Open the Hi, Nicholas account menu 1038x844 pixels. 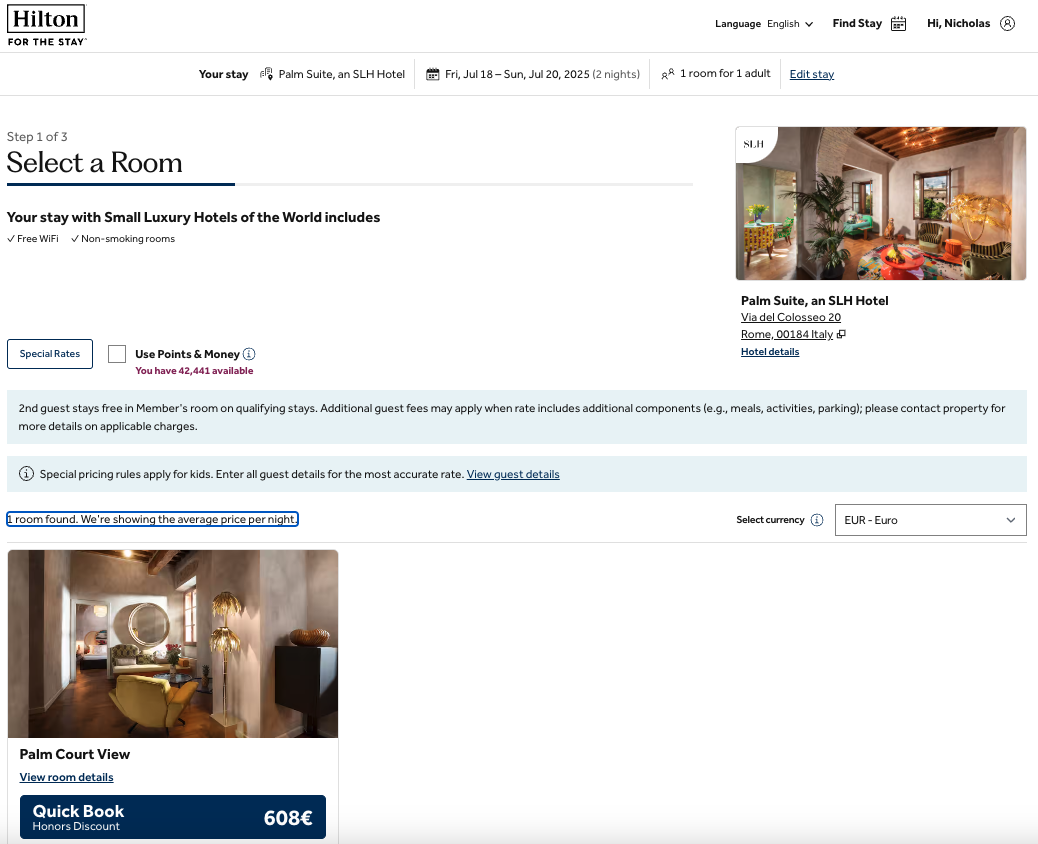point(970,24)
